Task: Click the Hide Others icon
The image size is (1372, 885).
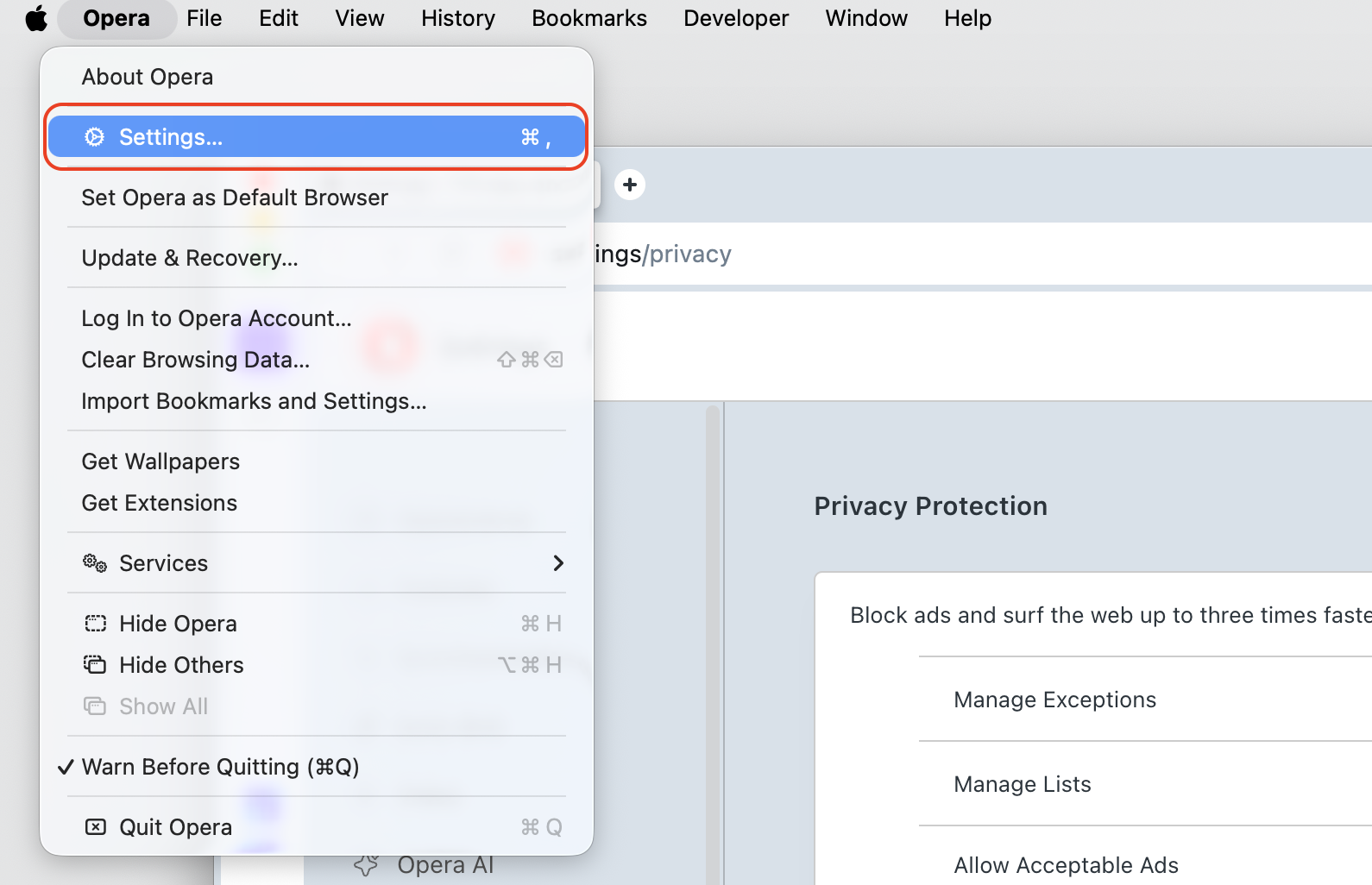Action: [95, 664]
